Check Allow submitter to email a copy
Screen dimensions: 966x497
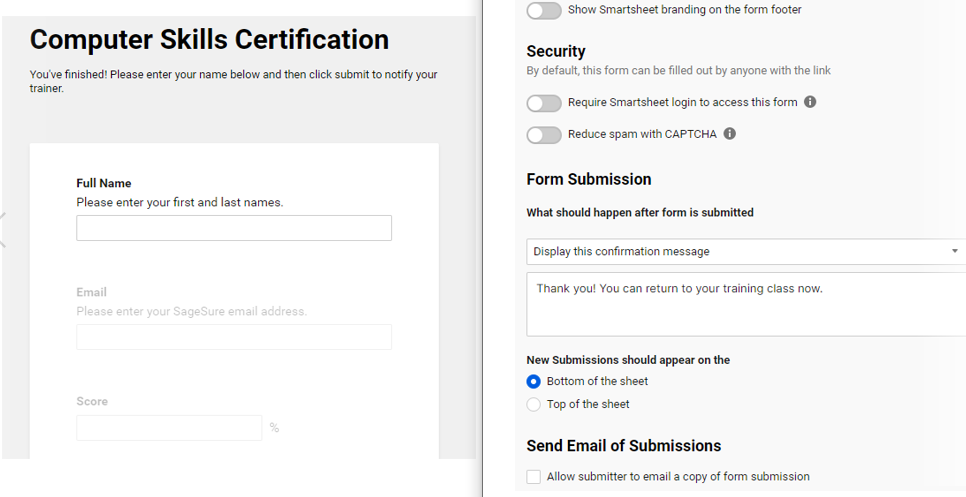coord(534,477)
